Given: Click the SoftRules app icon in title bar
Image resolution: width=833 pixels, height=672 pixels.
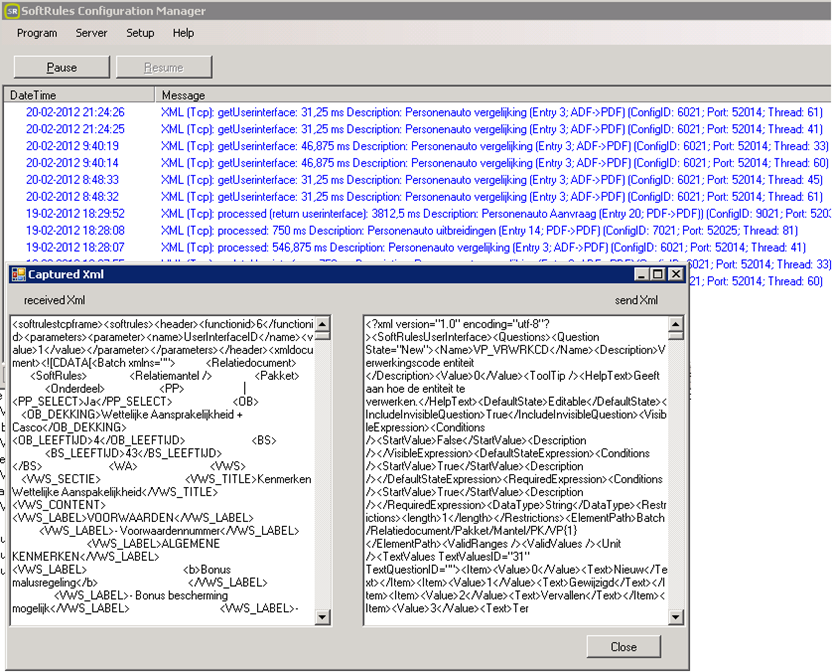Looking at the screenshot, I should tap(11, 11).
